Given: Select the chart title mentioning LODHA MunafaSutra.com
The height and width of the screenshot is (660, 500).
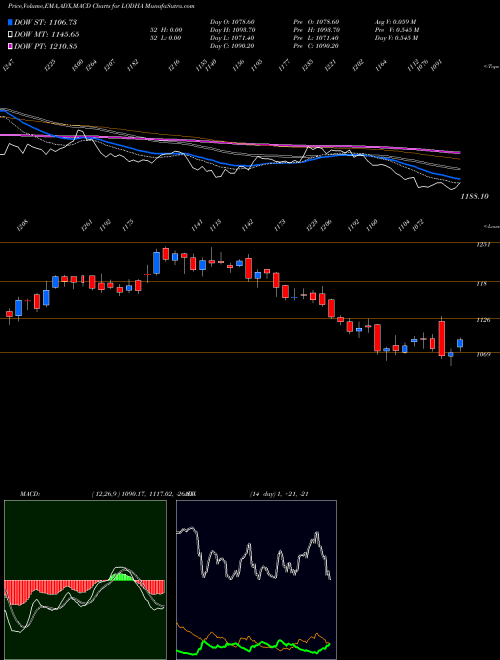Looking at the screenshot, I should (x=101, y=6).
